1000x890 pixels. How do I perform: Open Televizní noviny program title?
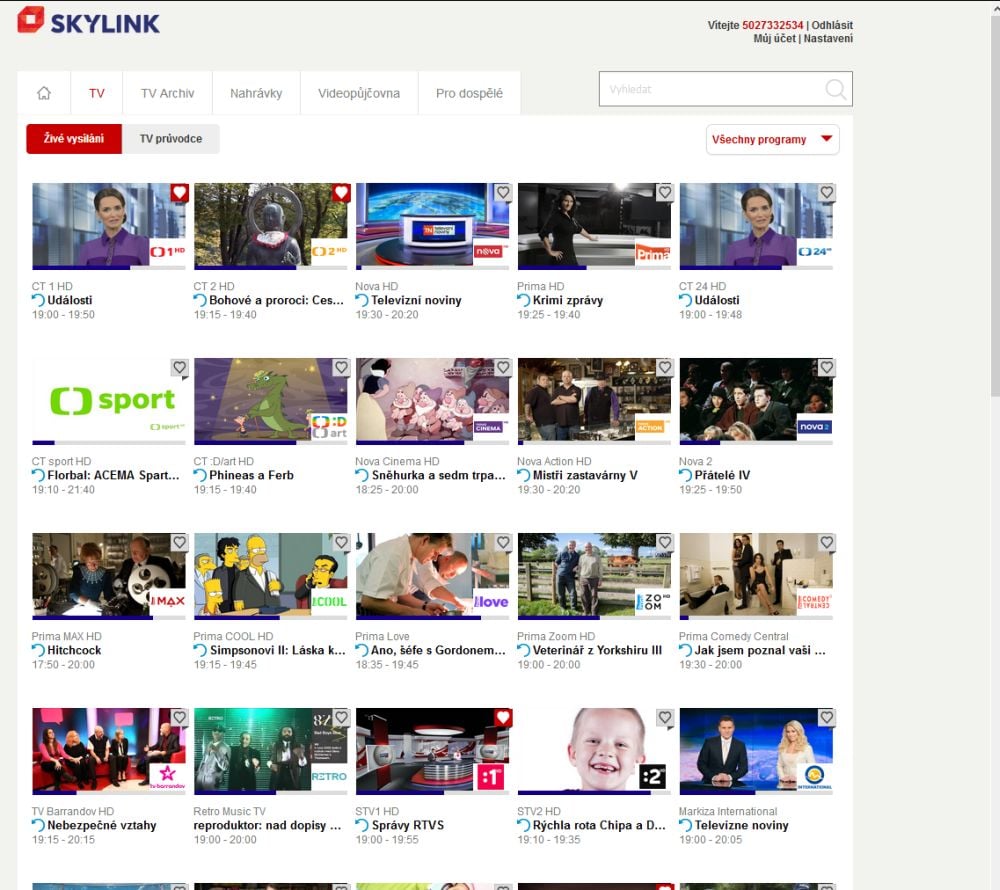pyautogui.click(x=416, y=300)
